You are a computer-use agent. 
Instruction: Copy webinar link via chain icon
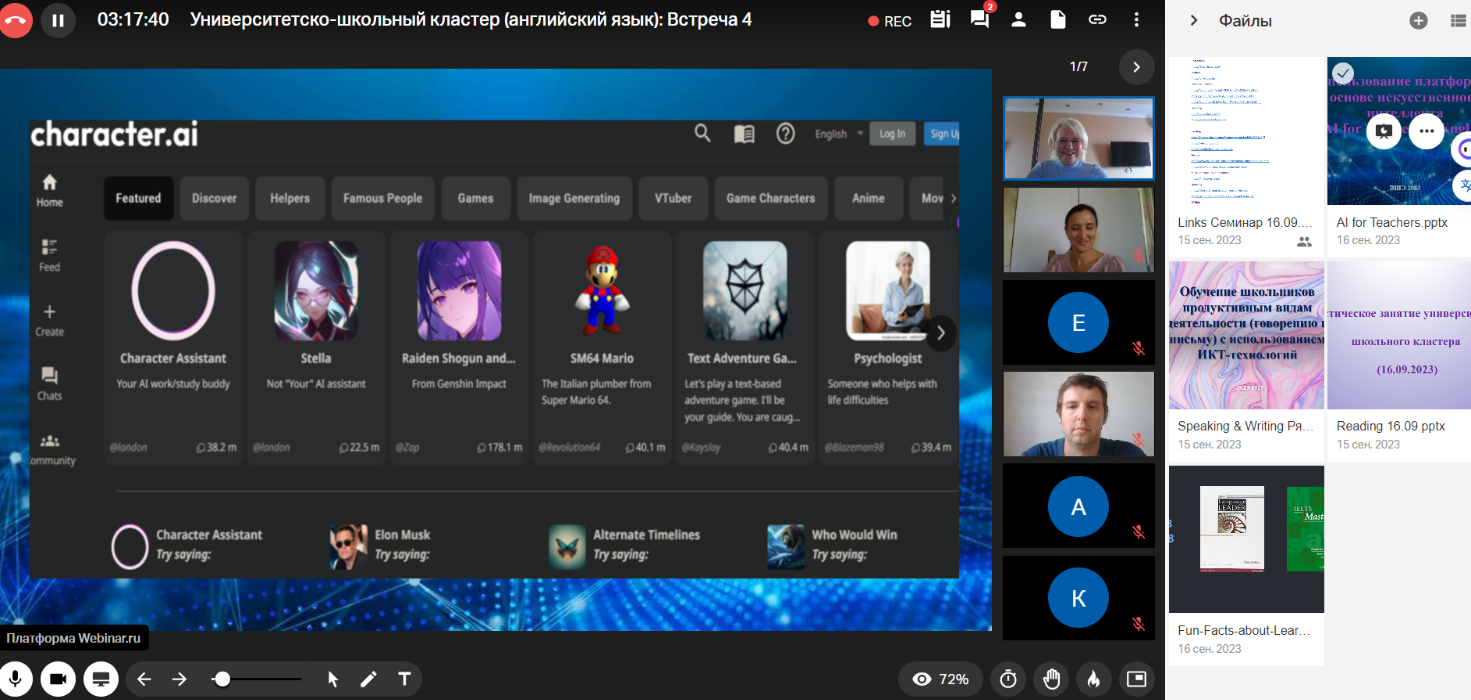click(x=1097, y=20)
